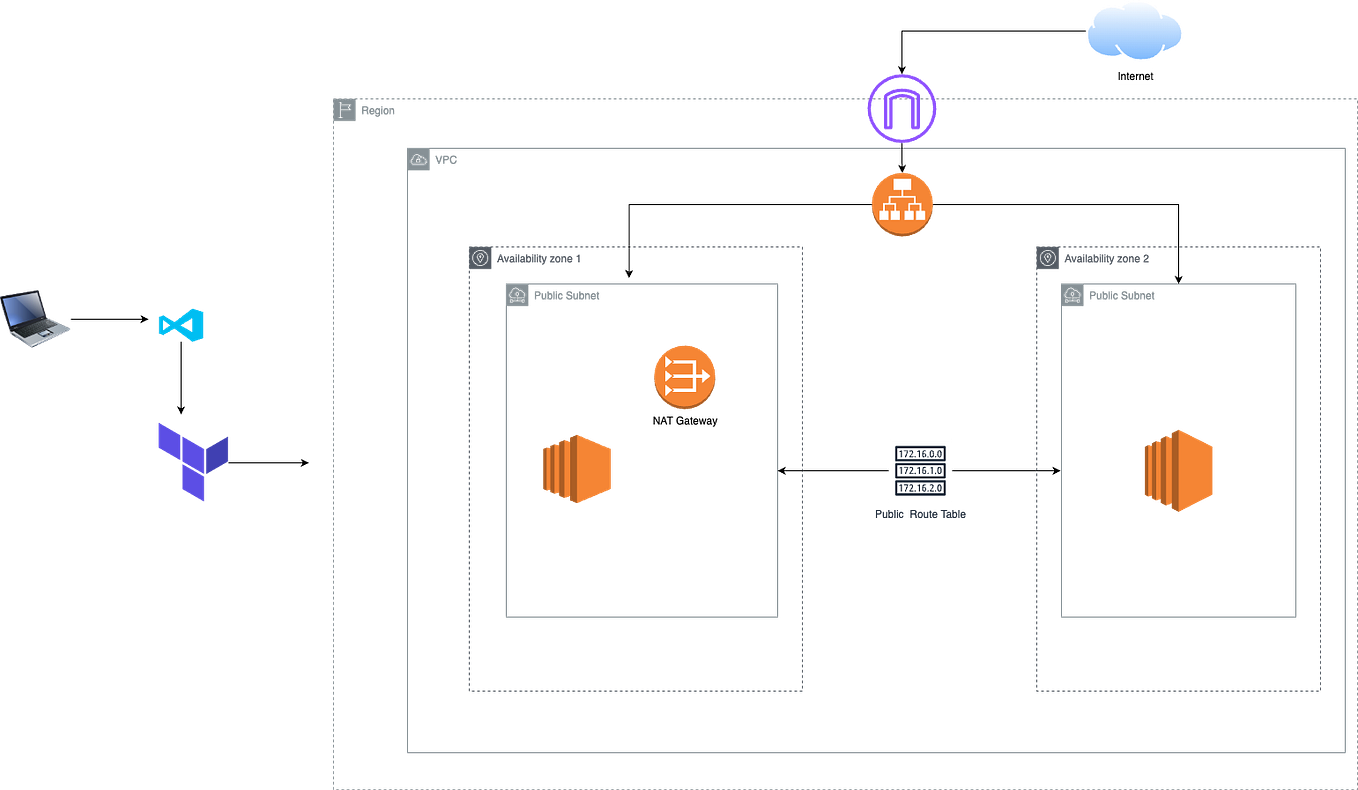Screen dimensions: 1358x790
Task: Click the Region badge in the top-left corner
Action: point(345,110)
